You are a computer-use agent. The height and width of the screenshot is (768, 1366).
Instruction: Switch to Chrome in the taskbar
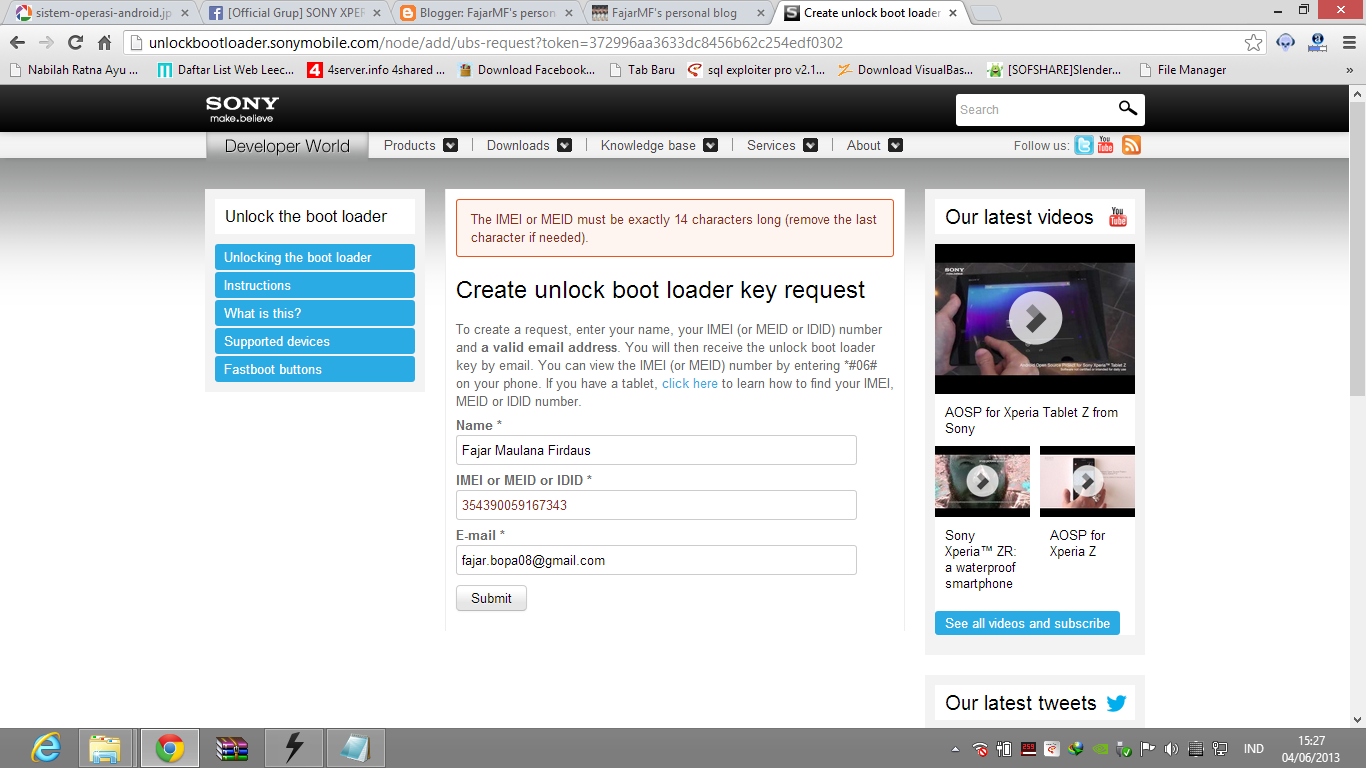pyautogui.click(x=169, y=748)
